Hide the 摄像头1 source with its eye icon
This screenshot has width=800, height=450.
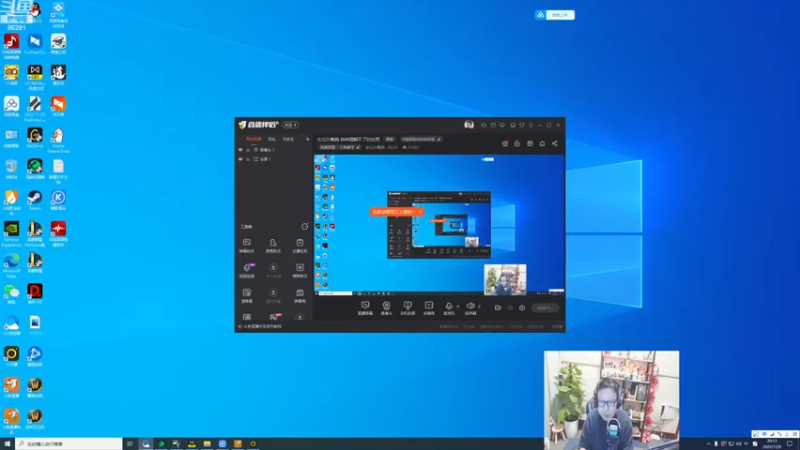[240, 150]
